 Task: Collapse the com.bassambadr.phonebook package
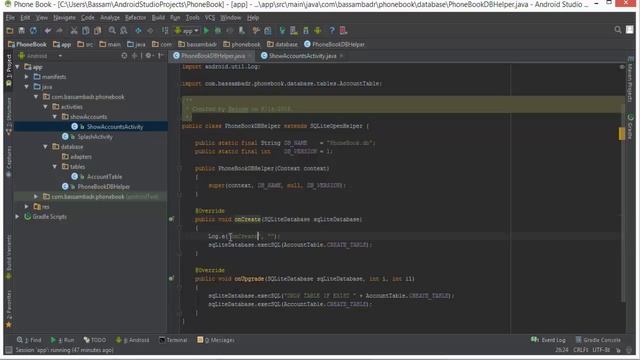coord(36,97)
